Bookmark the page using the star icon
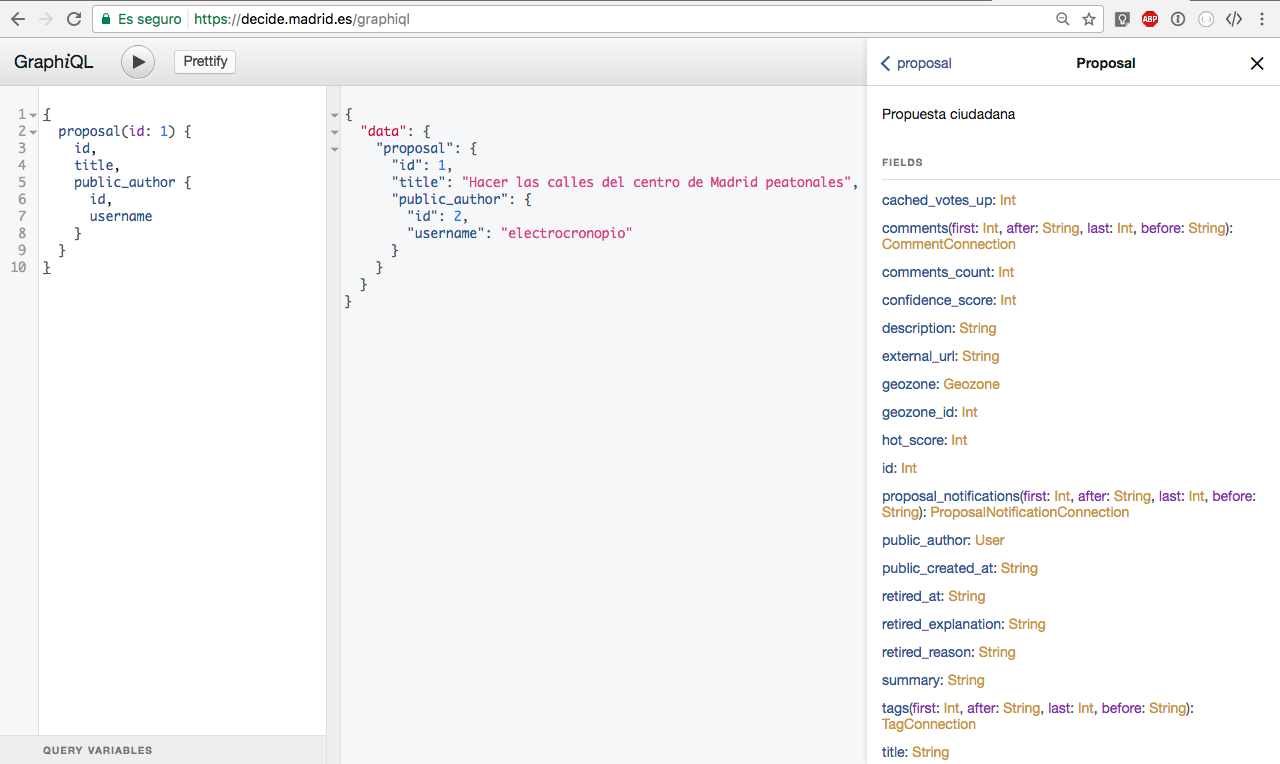 pos(1088,18)
